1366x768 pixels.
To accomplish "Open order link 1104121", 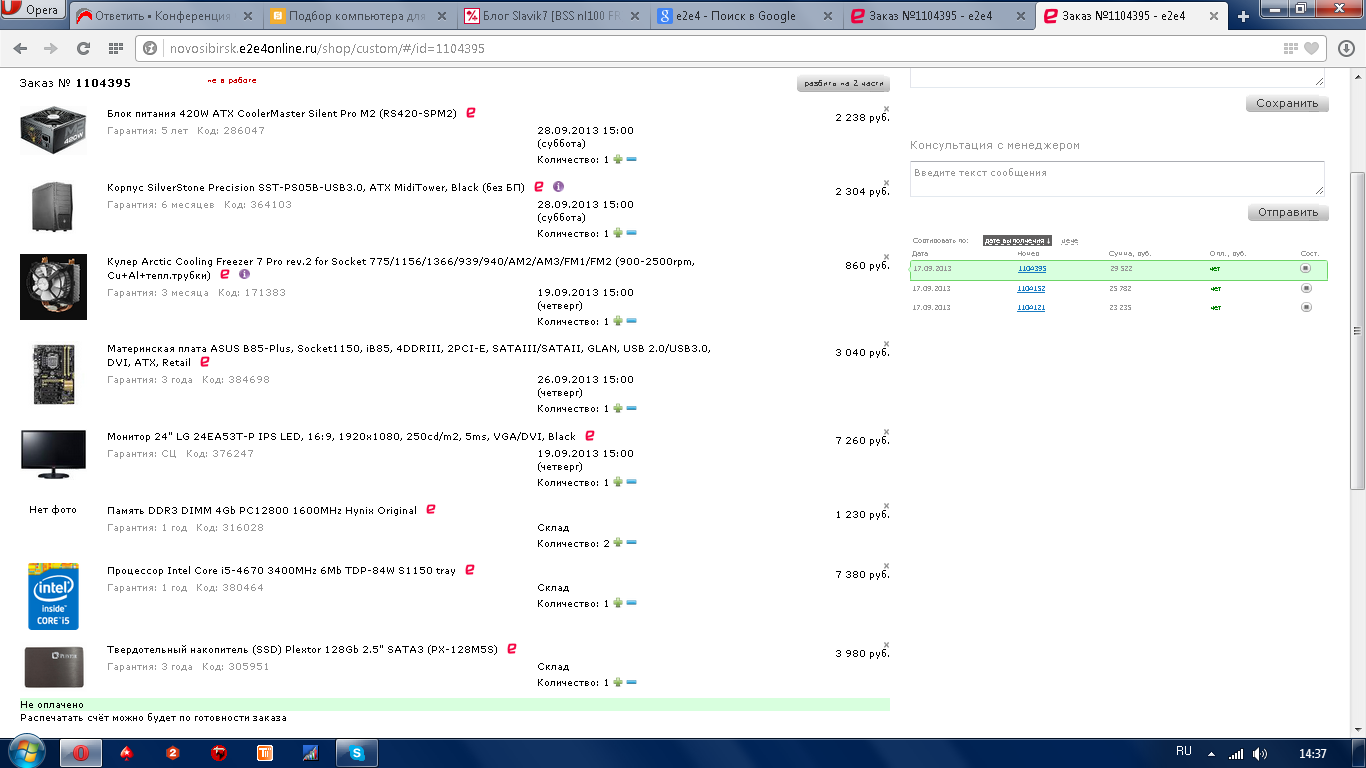I will tap(1032, 307).
